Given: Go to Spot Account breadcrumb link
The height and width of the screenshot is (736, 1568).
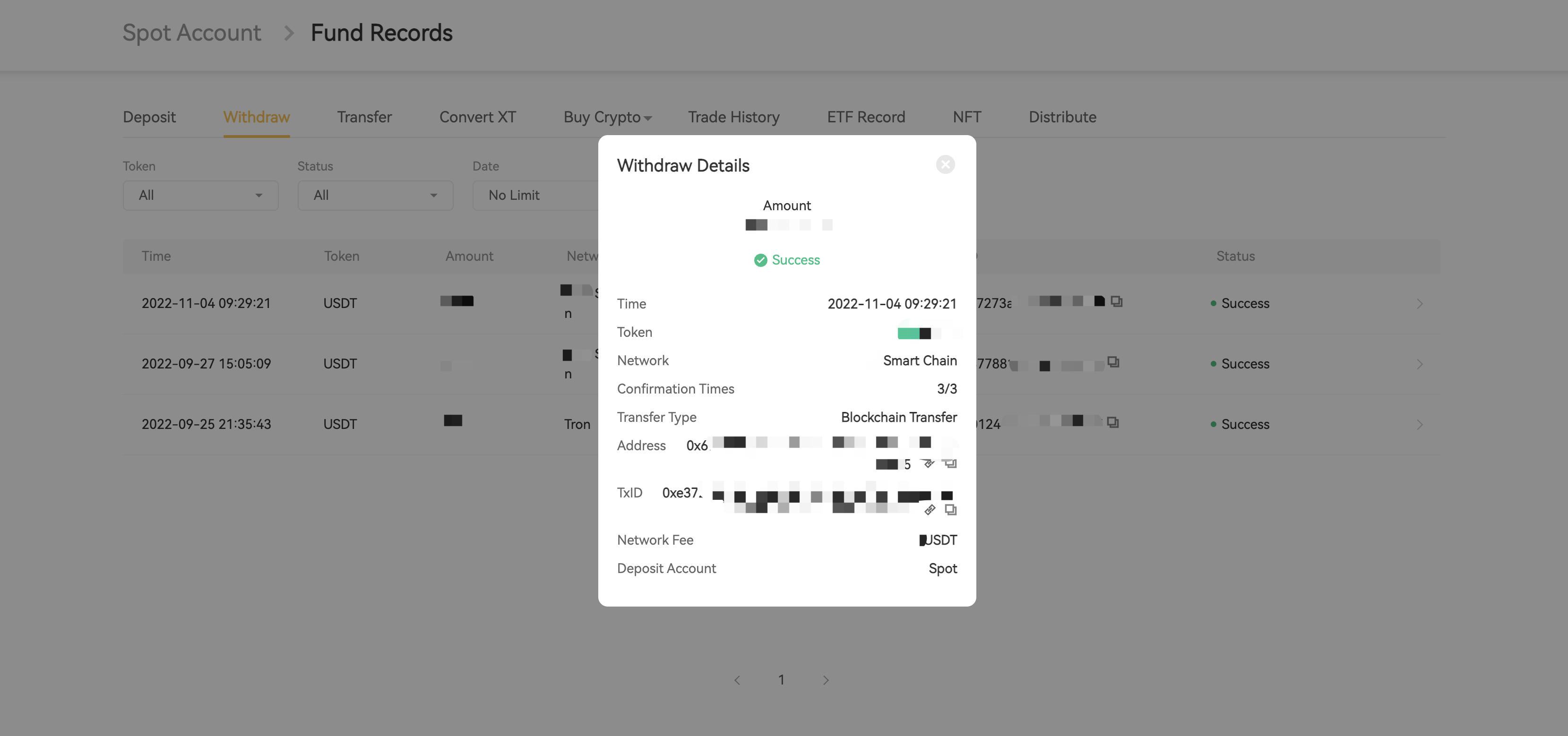Looking at the screenshot, I should (x=191, y=33).
